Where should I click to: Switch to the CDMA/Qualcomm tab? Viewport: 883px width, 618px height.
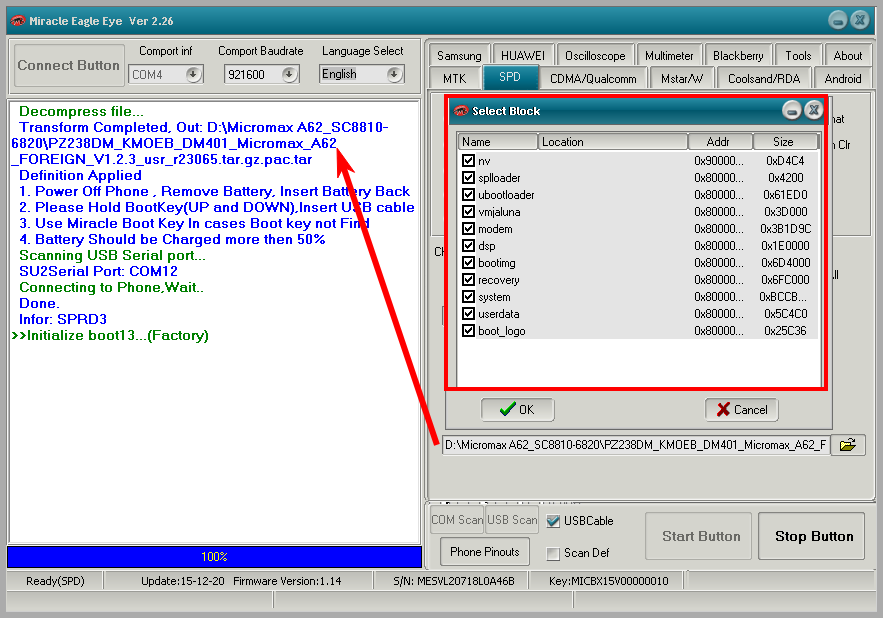point(593,78)
